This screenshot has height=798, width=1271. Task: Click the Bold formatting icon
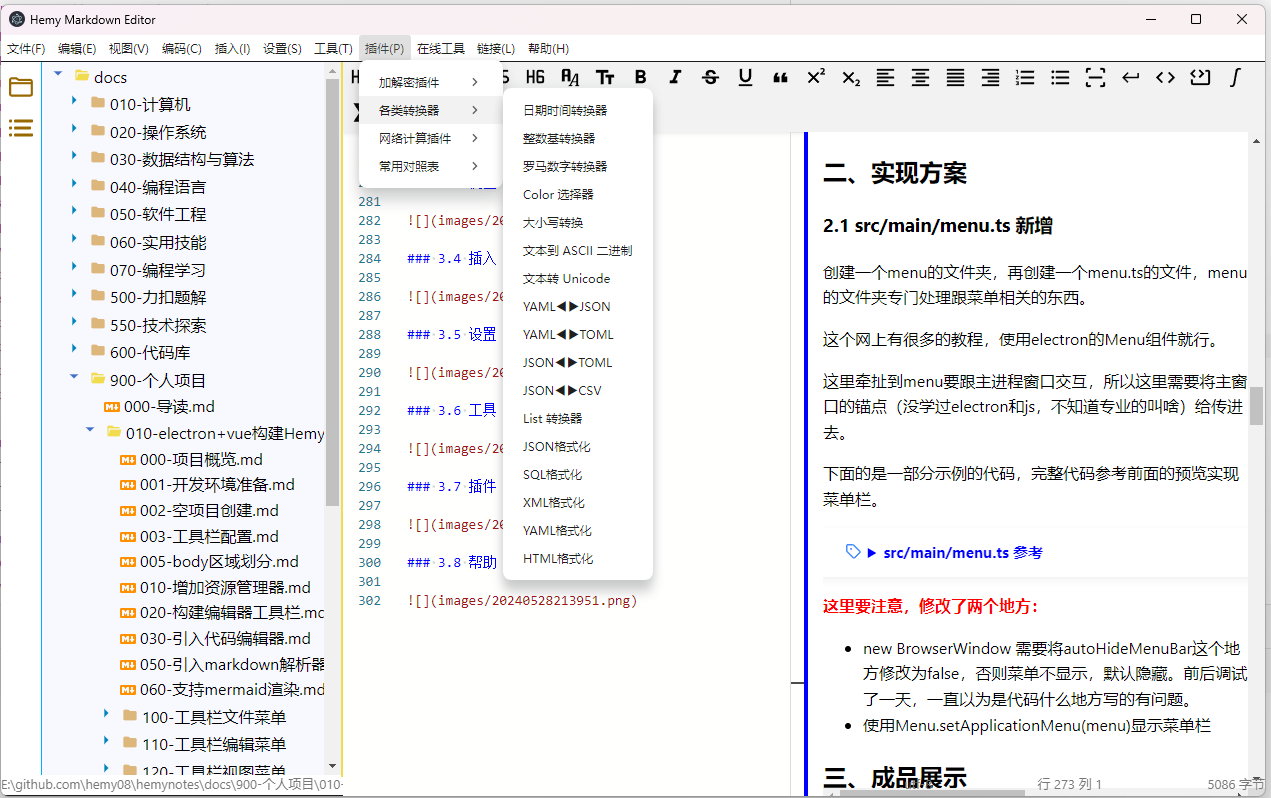[640, 77]
